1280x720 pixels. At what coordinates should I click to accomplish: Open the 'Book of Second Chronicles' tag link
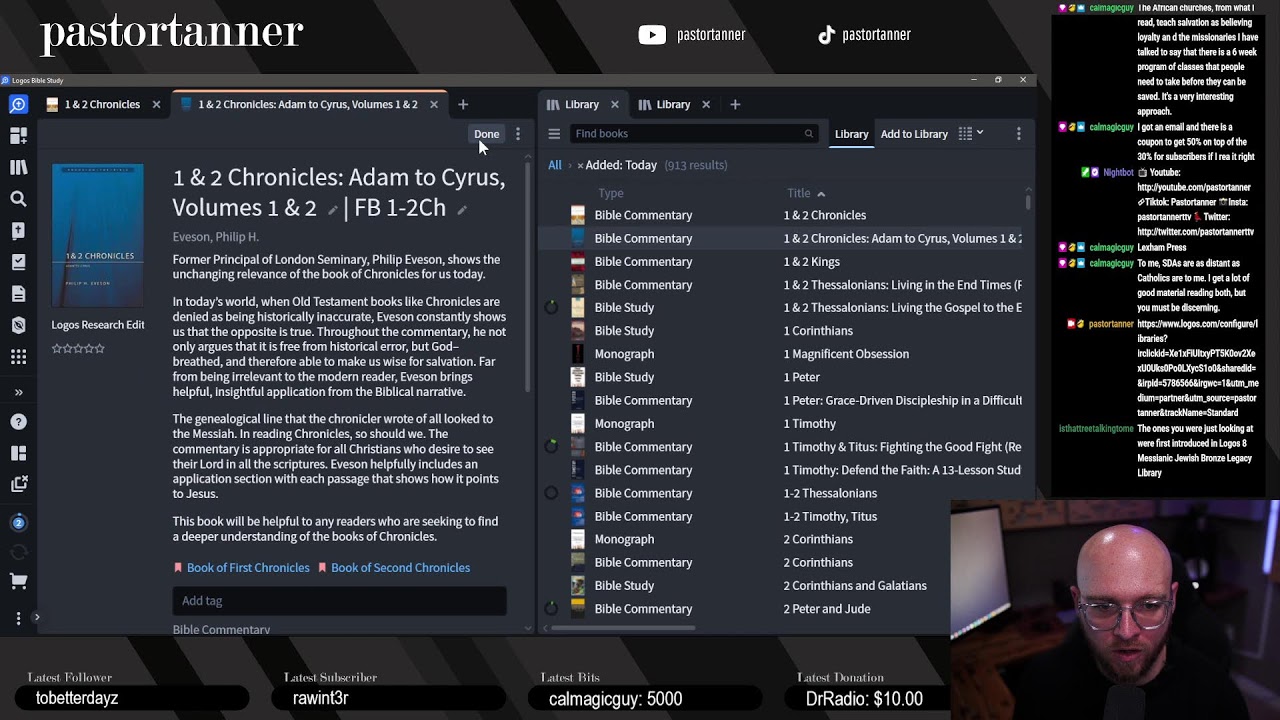click(x=400, y=568)
